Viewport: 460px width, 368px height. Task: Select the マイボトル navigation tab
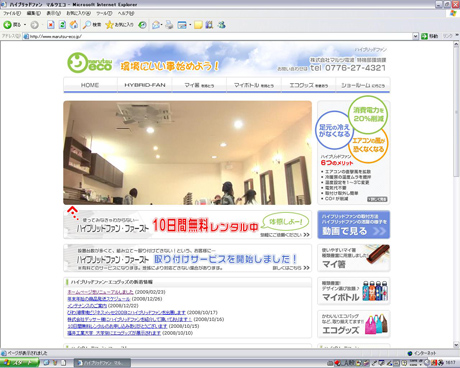pos(254,85)
